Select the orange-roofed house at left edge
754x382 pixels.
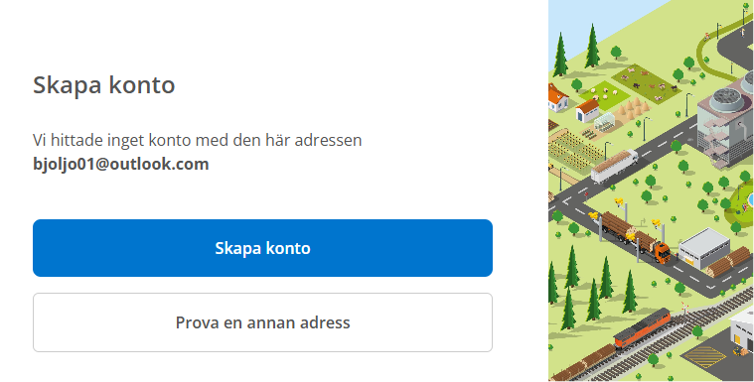coord(557,97)
